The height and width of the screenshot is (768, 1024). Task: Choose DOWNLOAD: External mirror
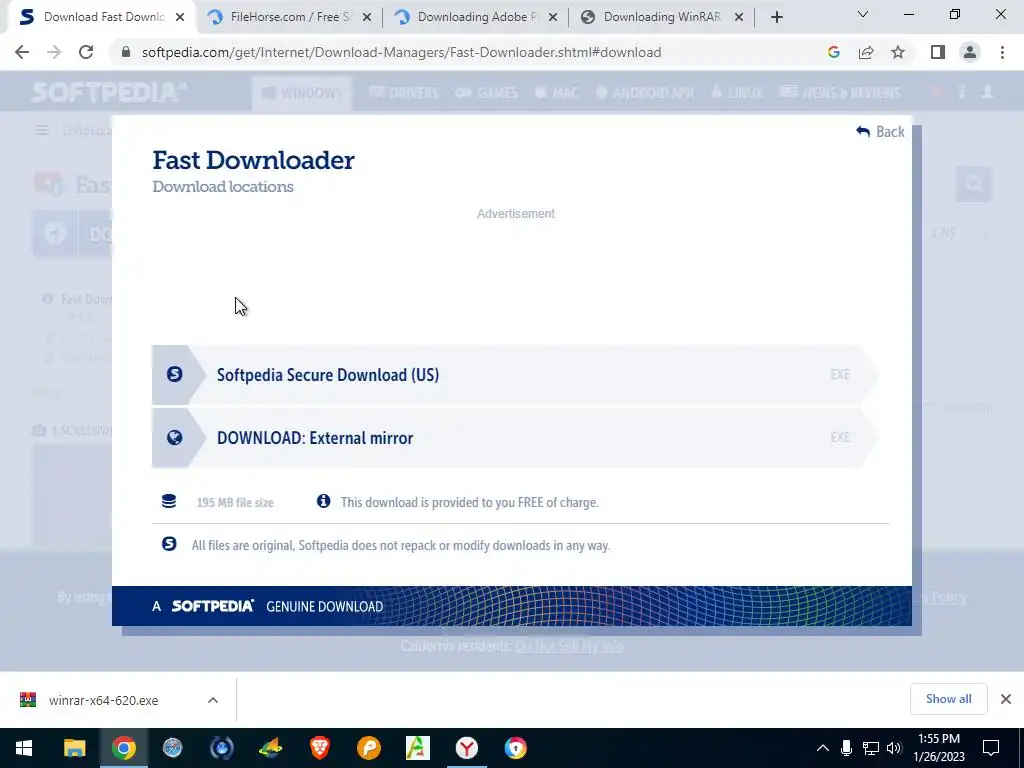coord(514,438)
